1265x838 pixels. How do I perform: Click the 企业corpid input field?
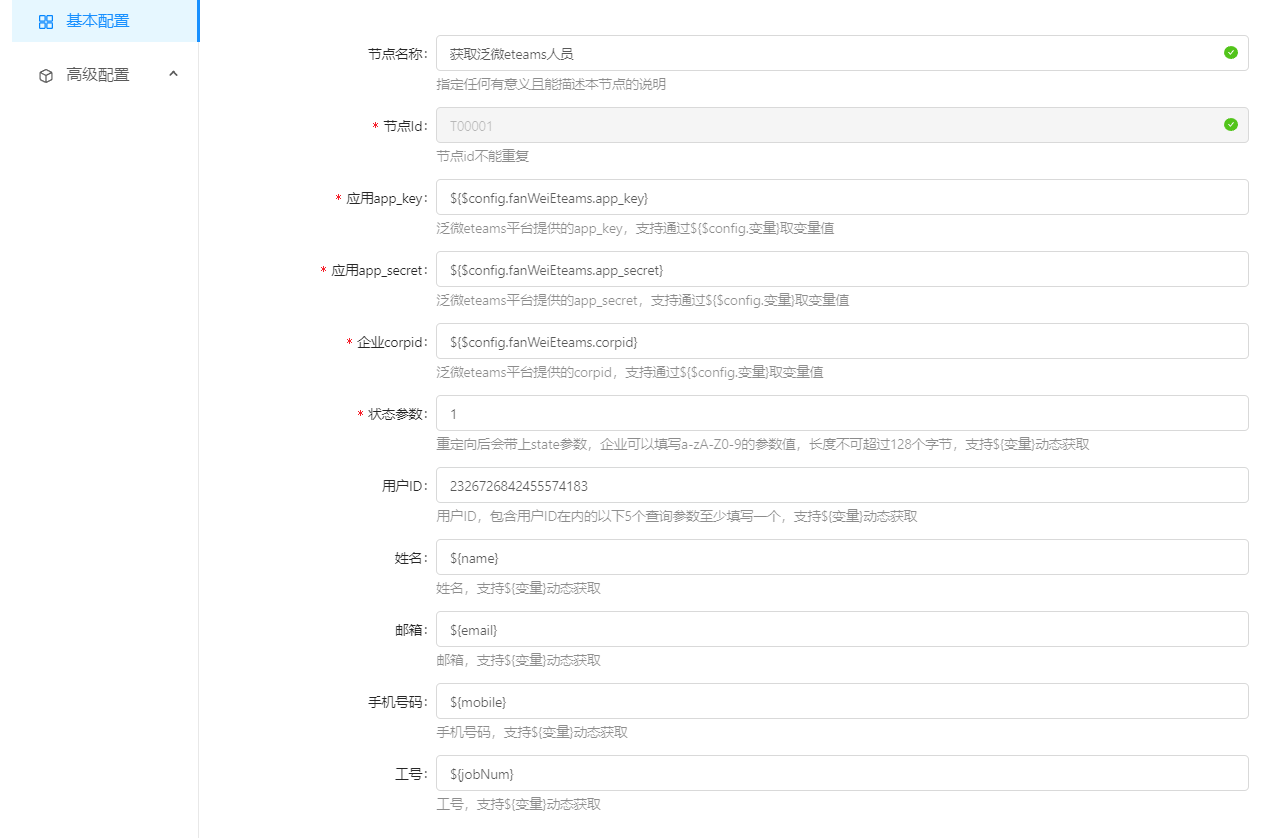(841, 341)
